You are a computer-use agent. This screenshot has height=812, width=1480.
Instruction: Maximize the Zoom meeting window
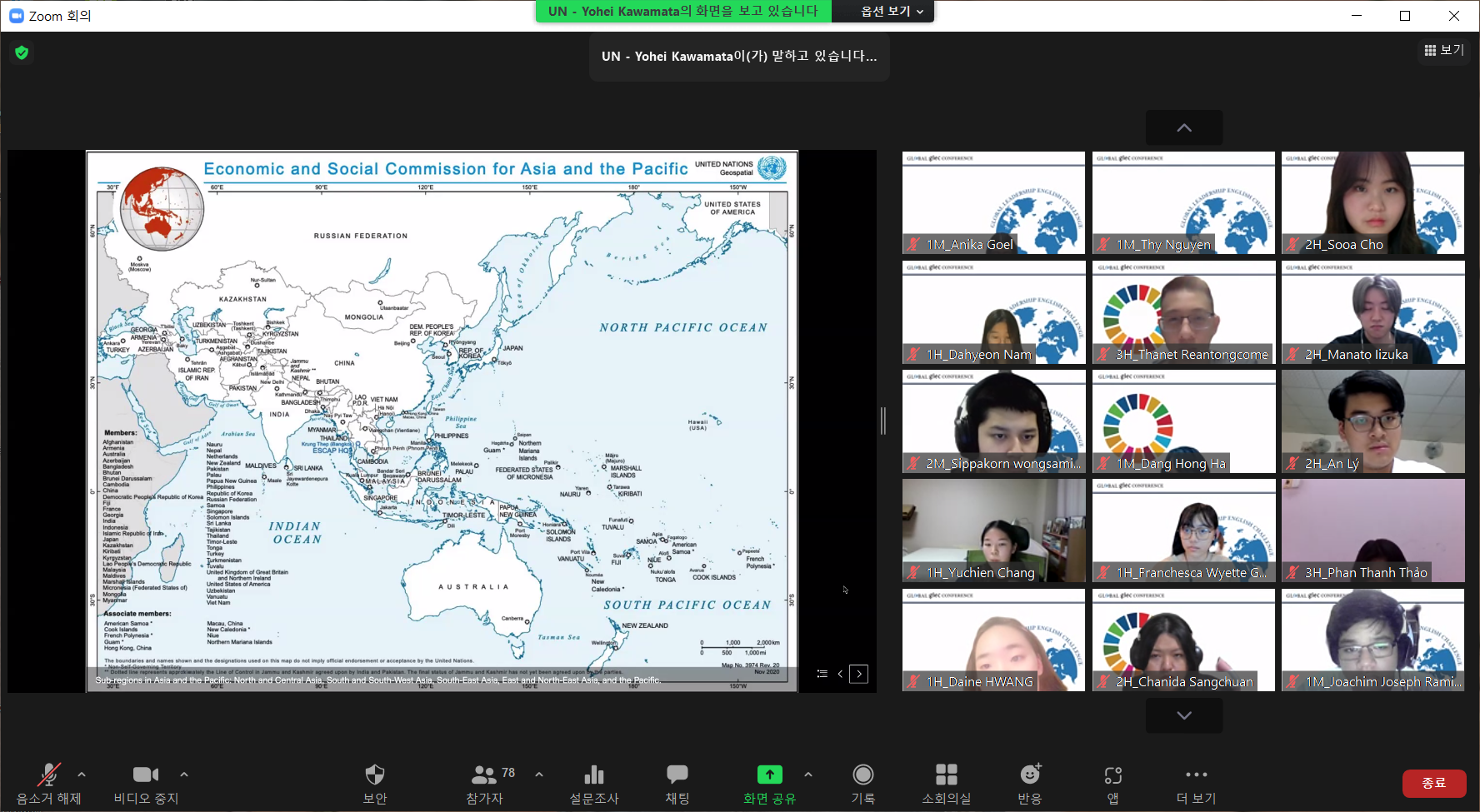point(1405,16)
